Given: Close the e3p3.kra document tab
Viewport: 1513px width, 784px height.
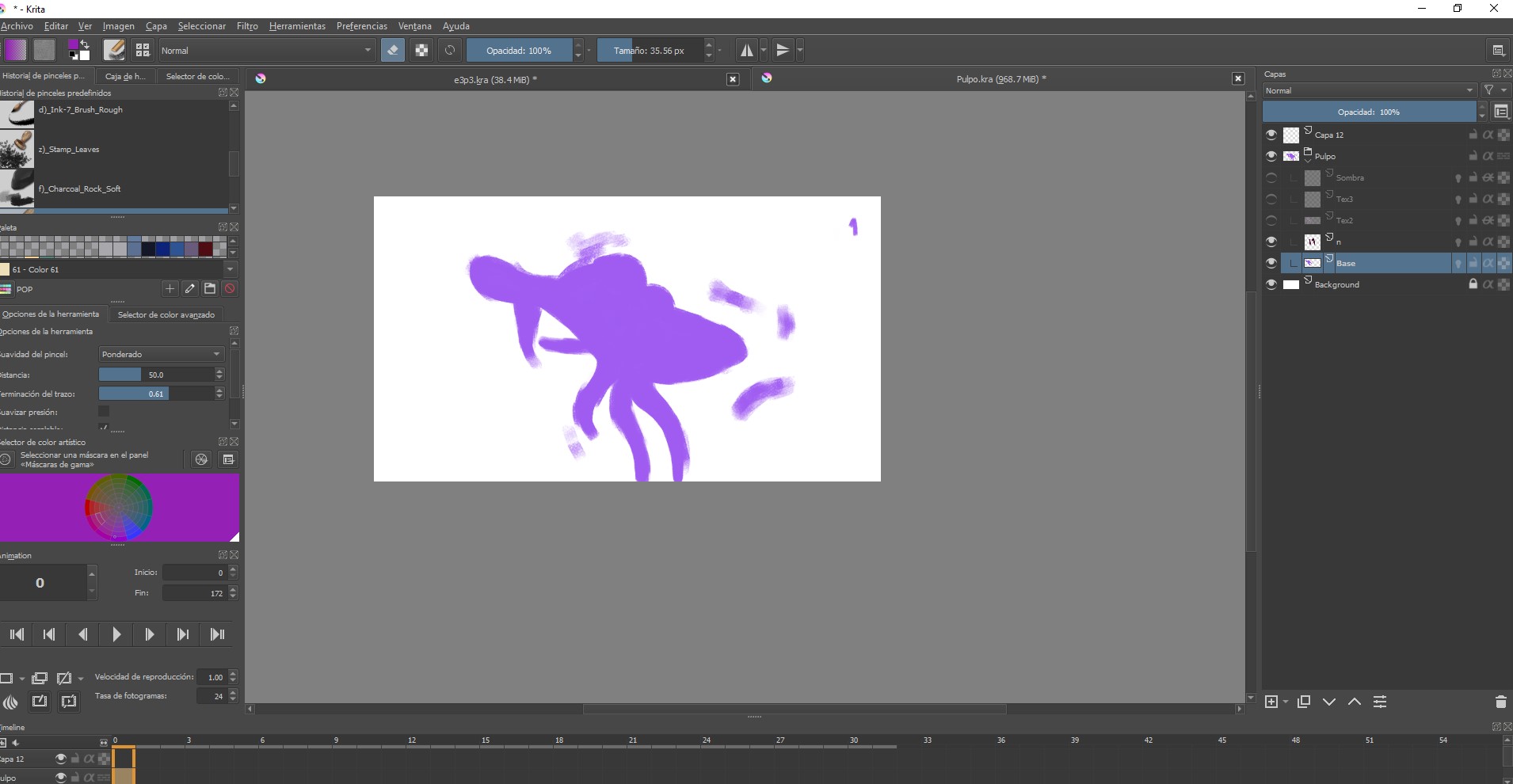Looking at the screenshot, I should pos(733,79).
